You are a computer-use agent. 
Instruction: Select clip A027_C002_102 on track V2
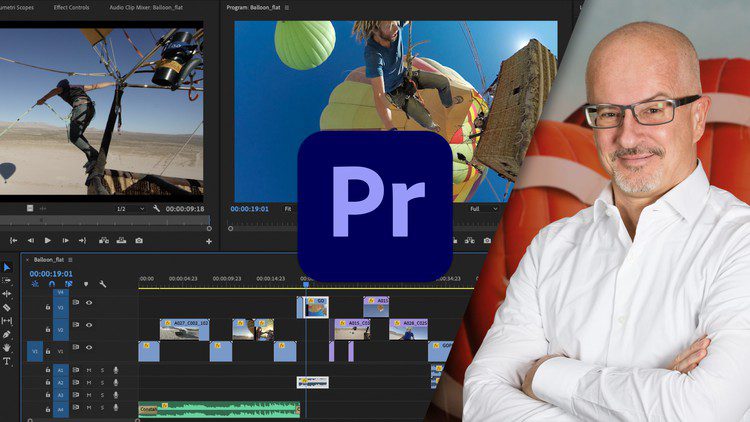[x=184, y=329]
